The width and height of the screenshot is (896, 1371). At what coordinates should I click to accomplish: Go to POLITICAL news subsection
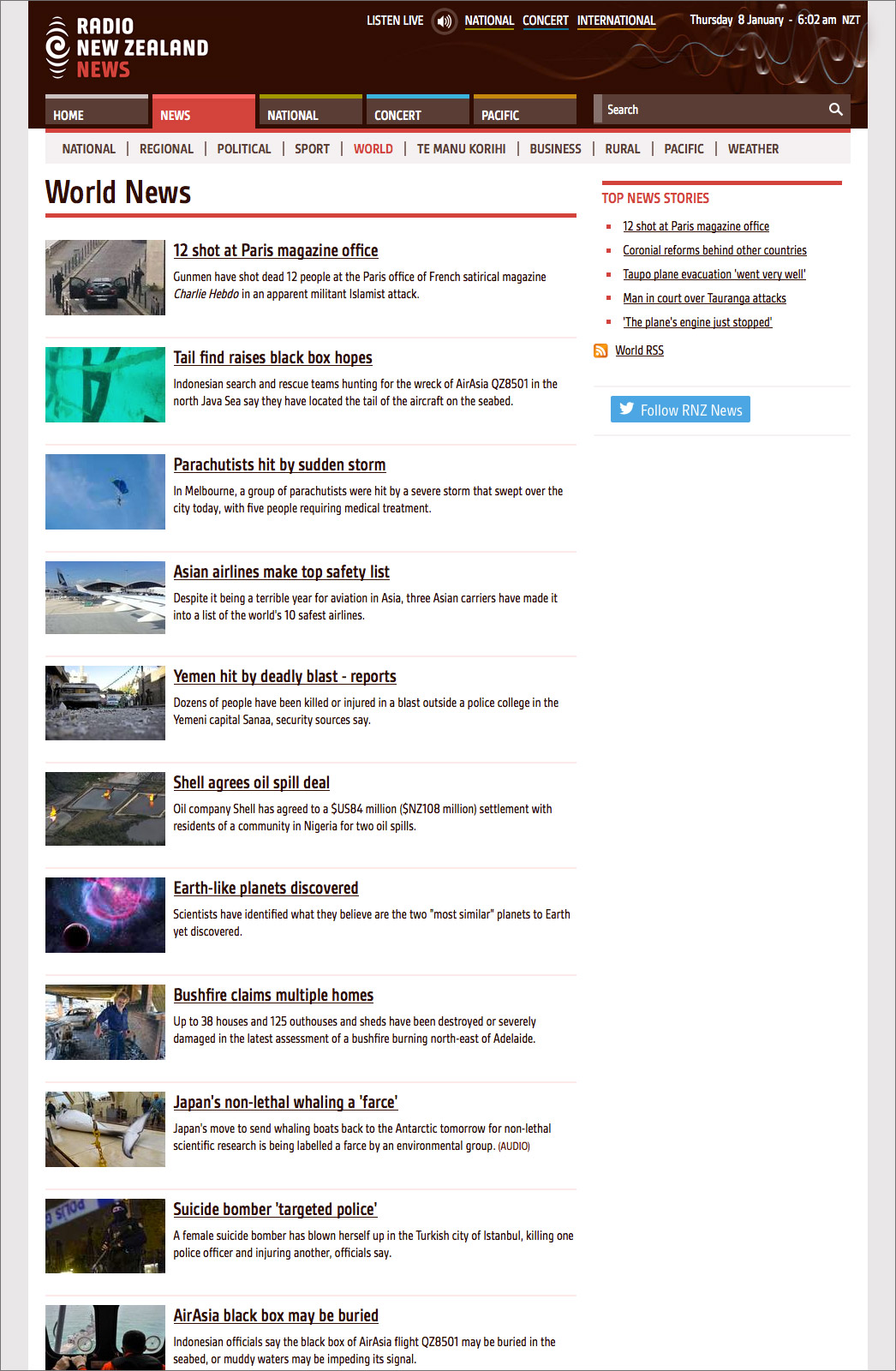click(244, 149)
